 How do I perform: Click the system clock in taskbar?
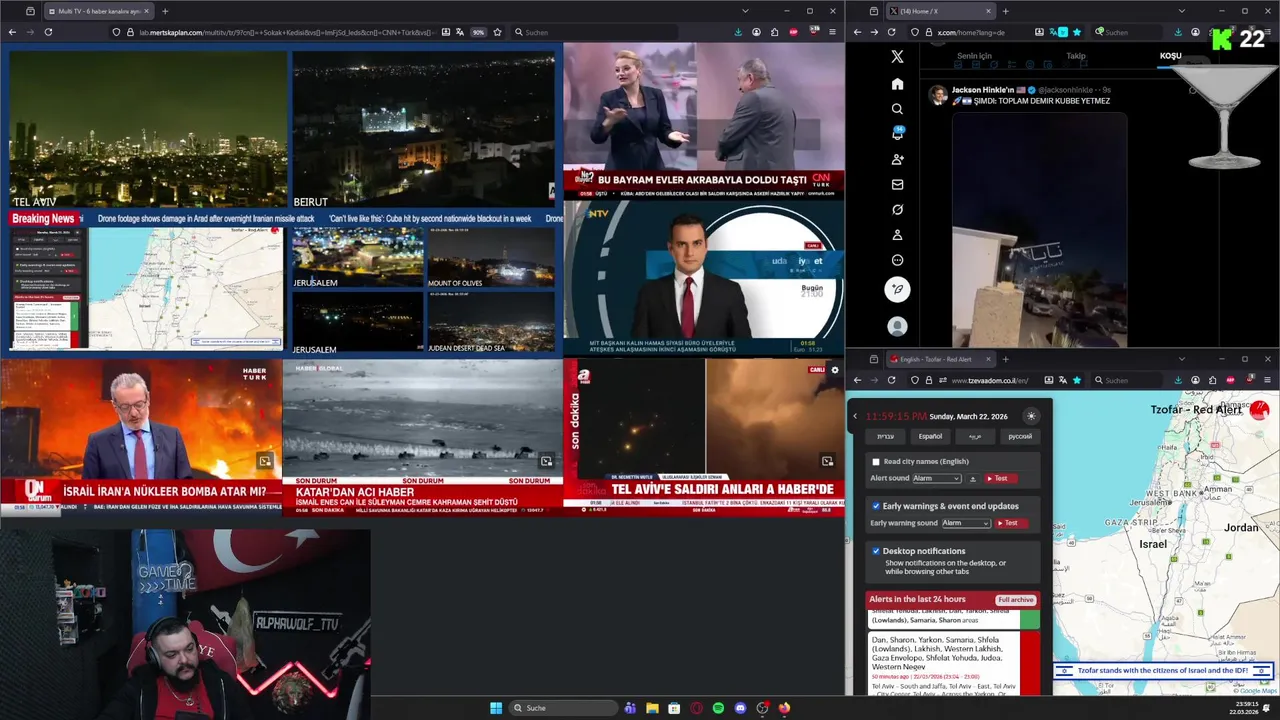pos(1245,708)
